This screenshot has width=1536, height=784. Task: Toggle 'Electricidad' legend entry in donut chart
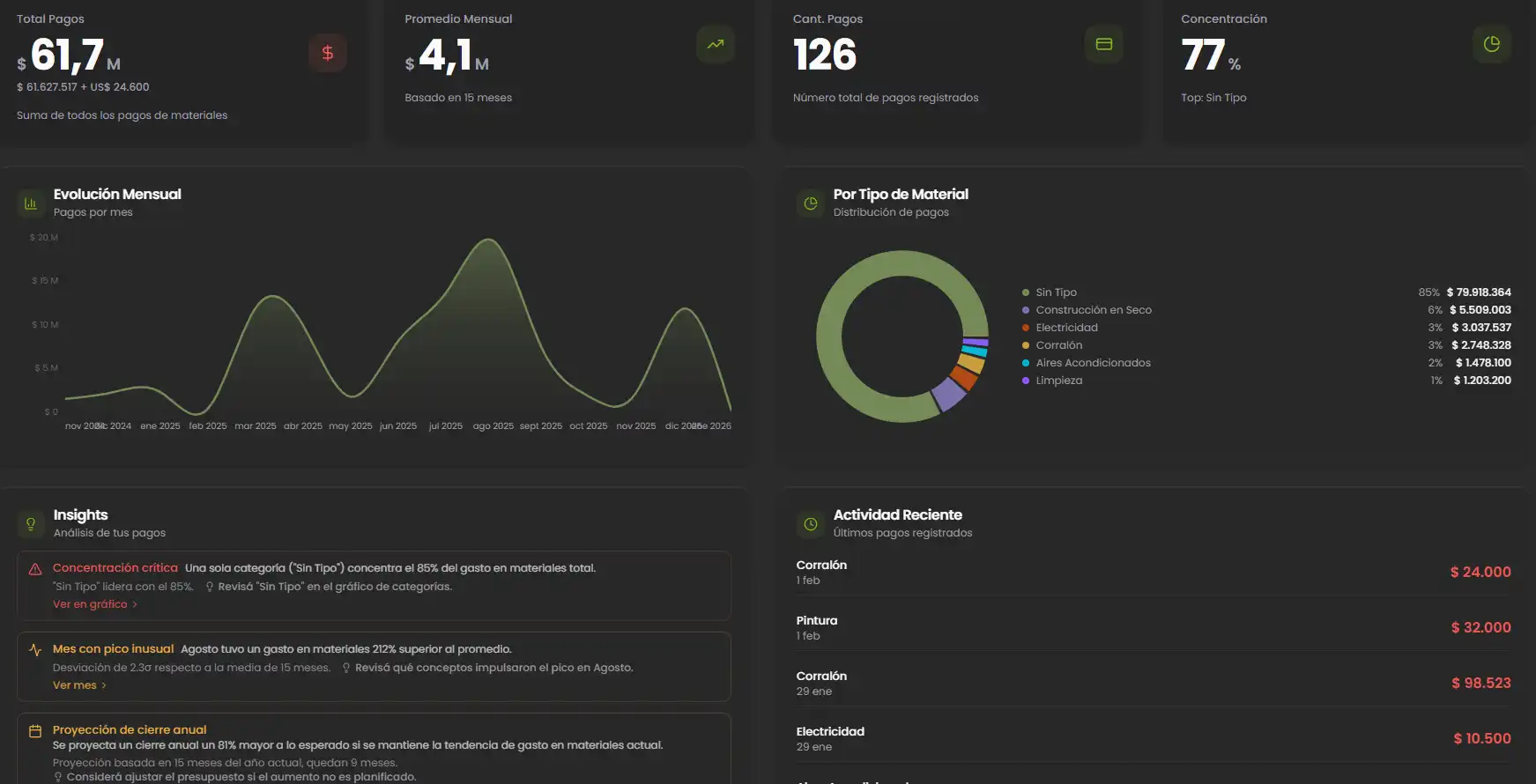[1066, 328]
